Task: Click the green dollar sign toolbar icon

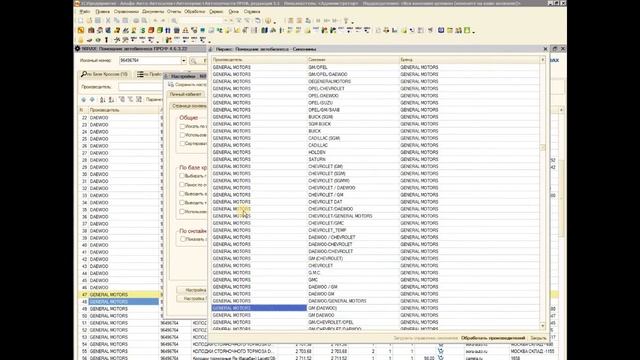Action: point(143,30)
